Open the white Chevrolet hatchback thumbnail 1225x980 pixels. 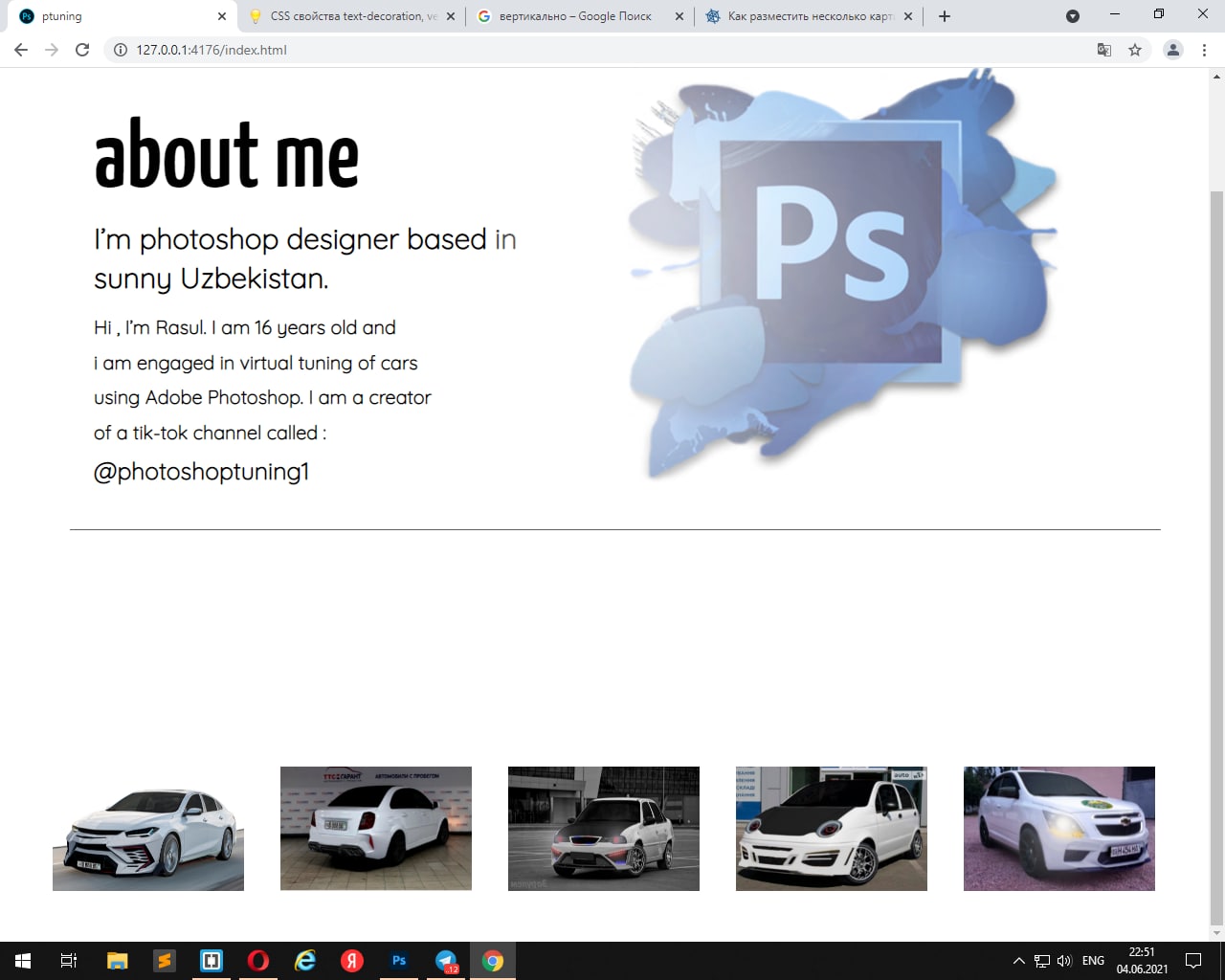[x=1059, y=829]
